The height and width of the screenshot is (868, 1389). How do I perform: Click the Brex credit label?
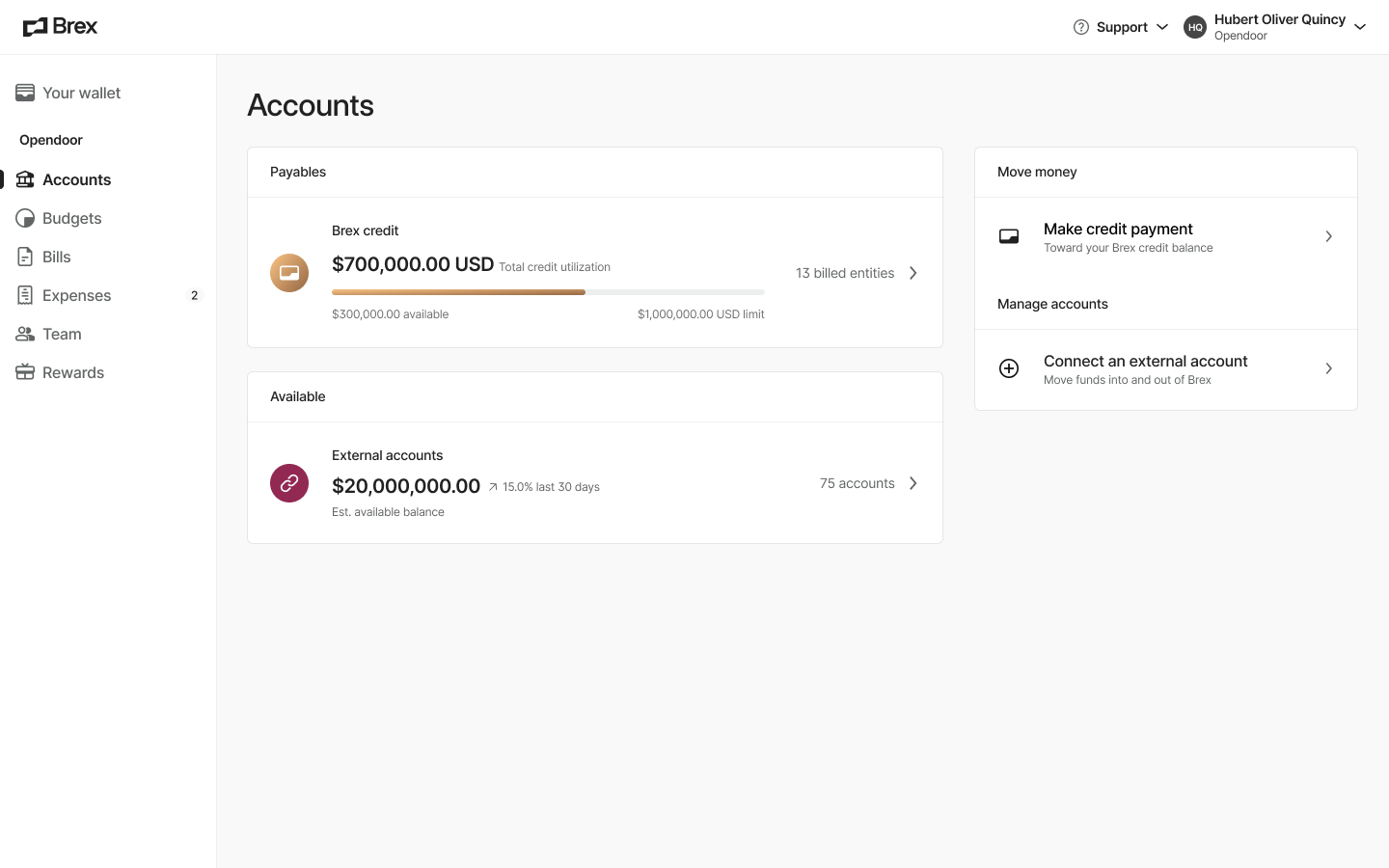coord(365,231)
